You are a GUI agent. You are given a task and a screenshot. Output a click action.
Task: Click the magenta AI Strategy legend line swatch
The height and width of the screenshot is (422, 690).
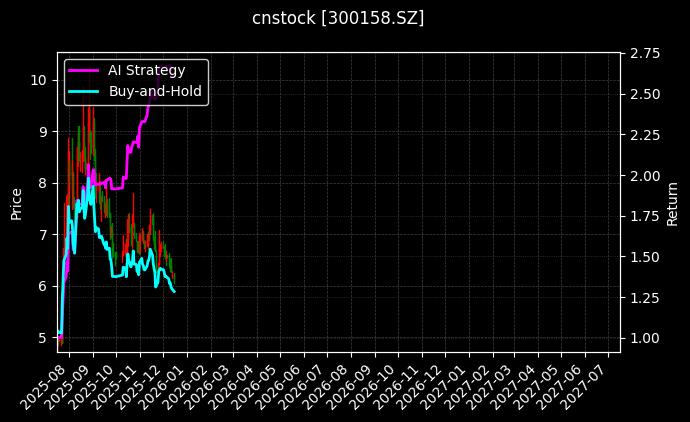coord(84,70)
